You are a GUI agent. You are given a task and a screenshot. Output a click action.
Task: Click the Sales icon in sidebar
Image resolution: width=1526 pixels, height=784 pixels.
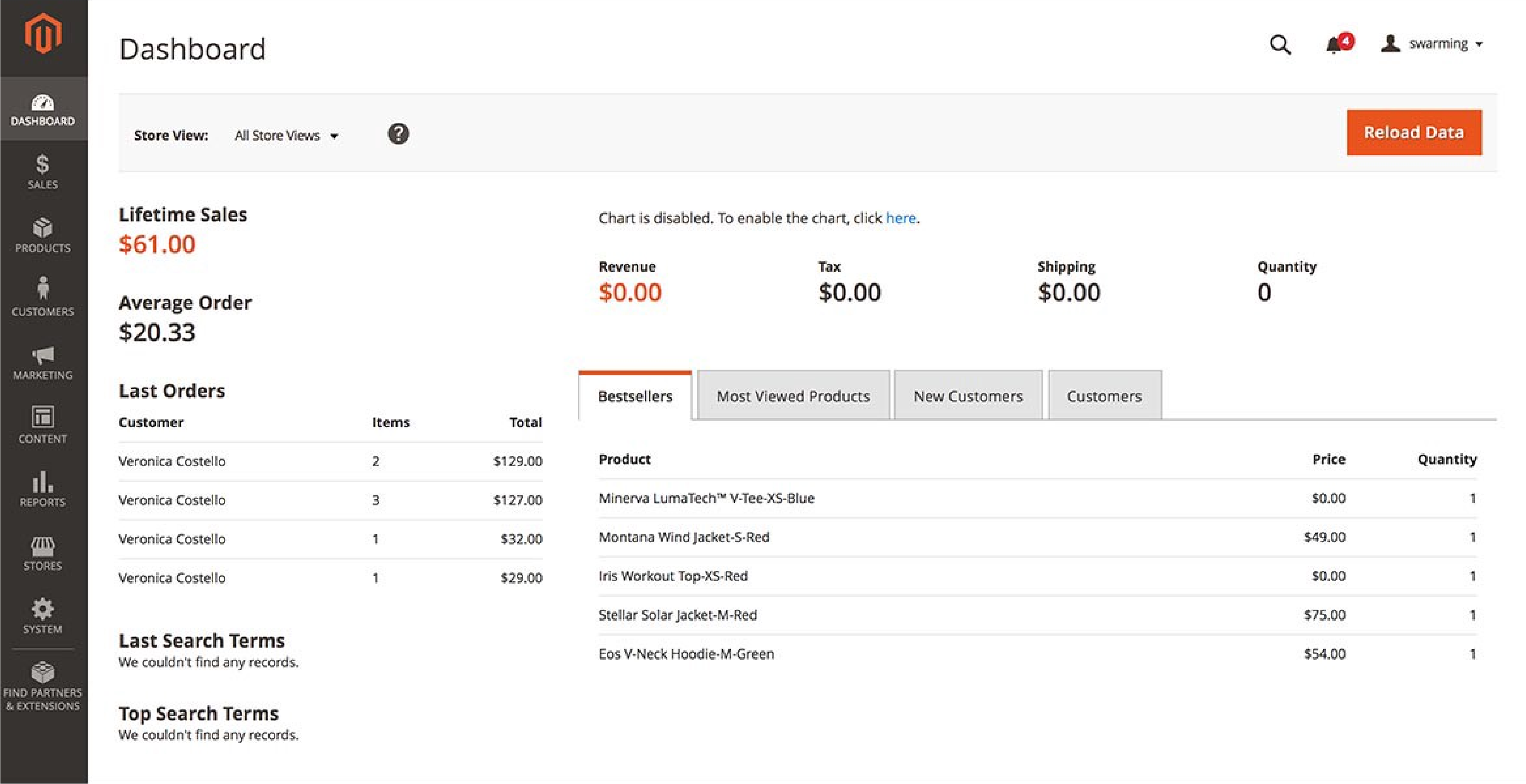click(43, 172)
